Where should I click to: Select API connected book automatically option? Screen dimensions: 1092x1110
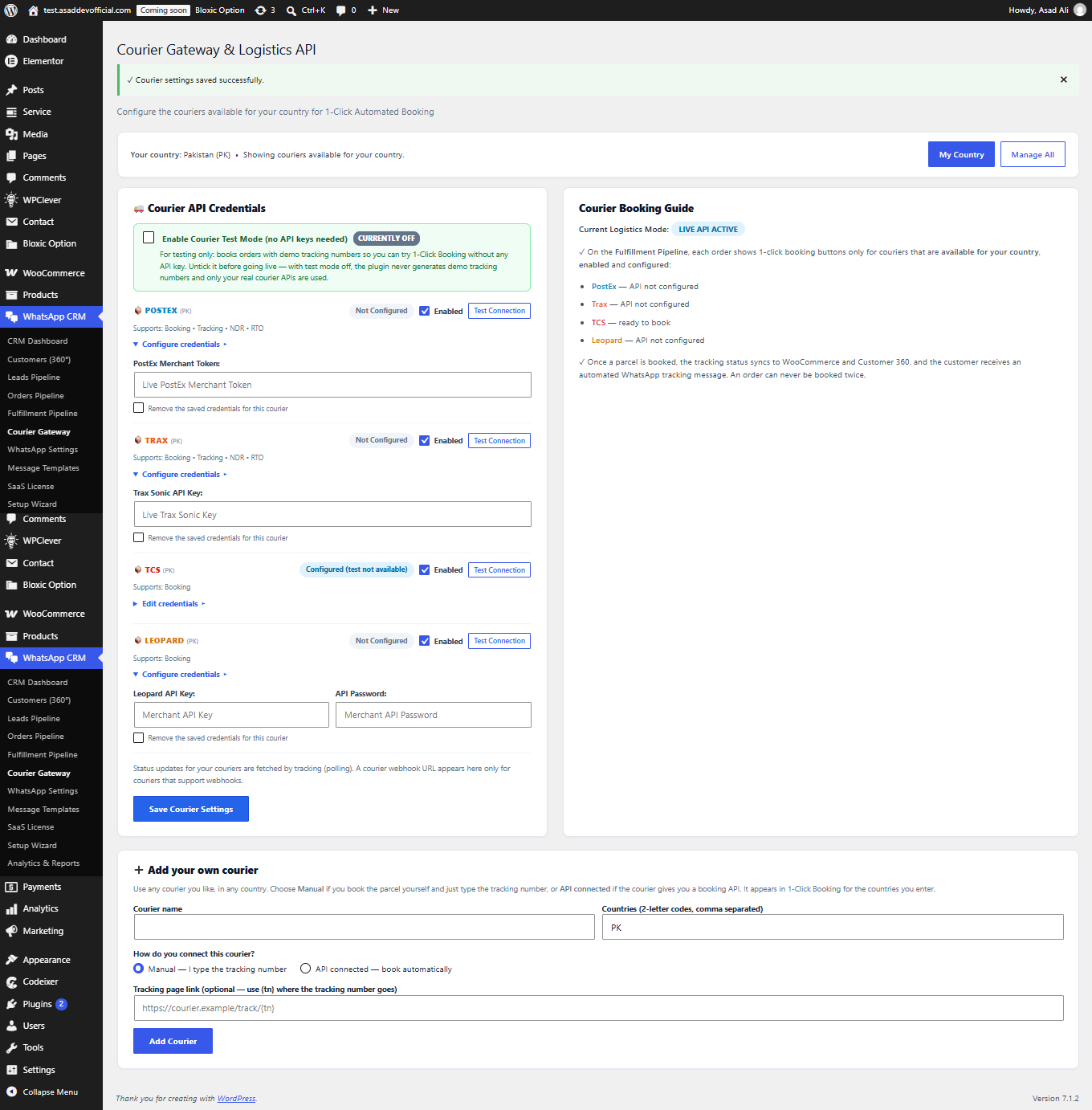tap(305, 969)
